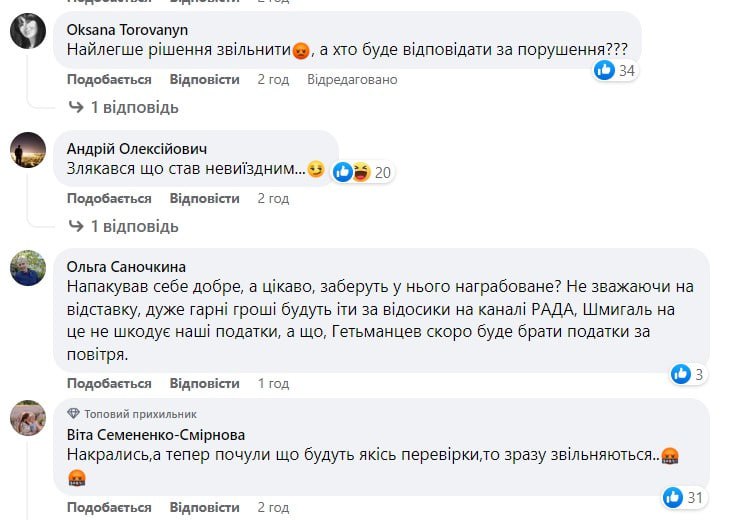Click Віта Семененко-Смірнова's profile avatar
This screenshot has height=520, width=737.
pyautogui.click(x=27, y=418)
